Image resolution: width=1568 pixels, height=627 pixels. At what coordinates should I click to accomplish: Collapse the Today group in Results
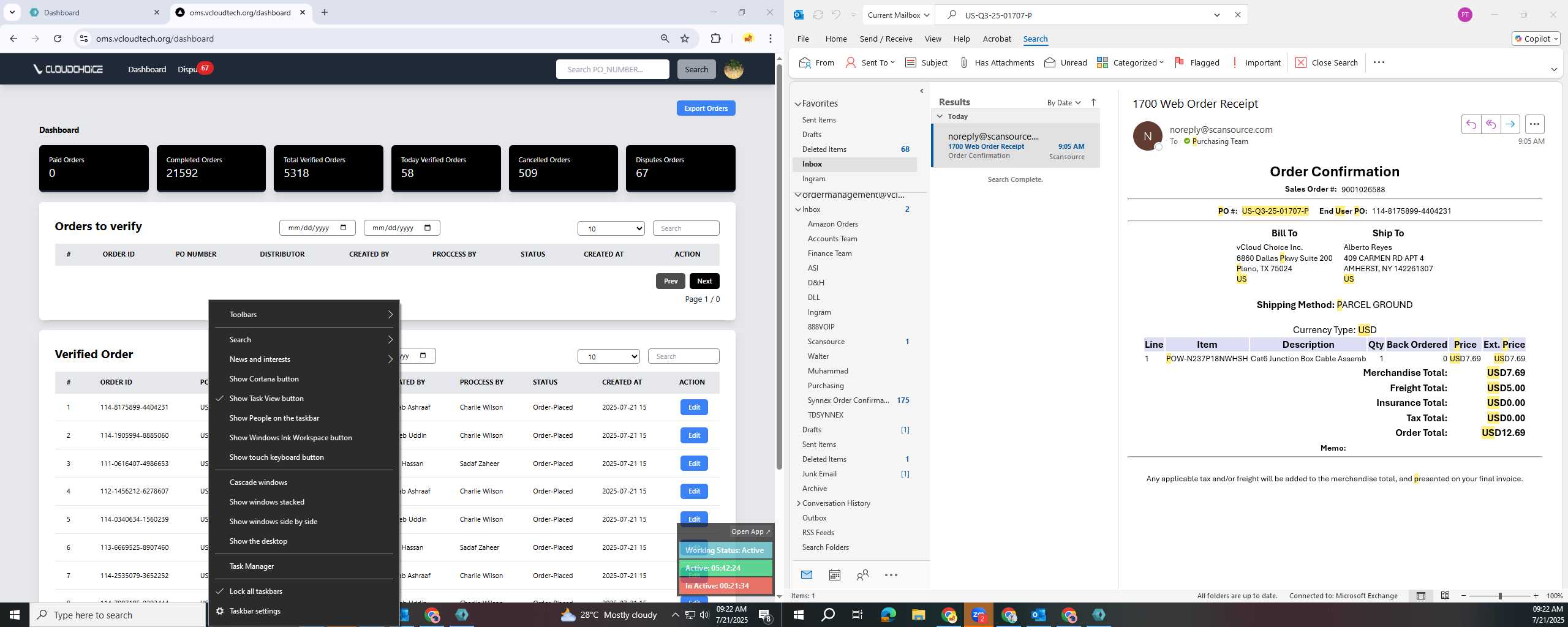click(940, 116)
